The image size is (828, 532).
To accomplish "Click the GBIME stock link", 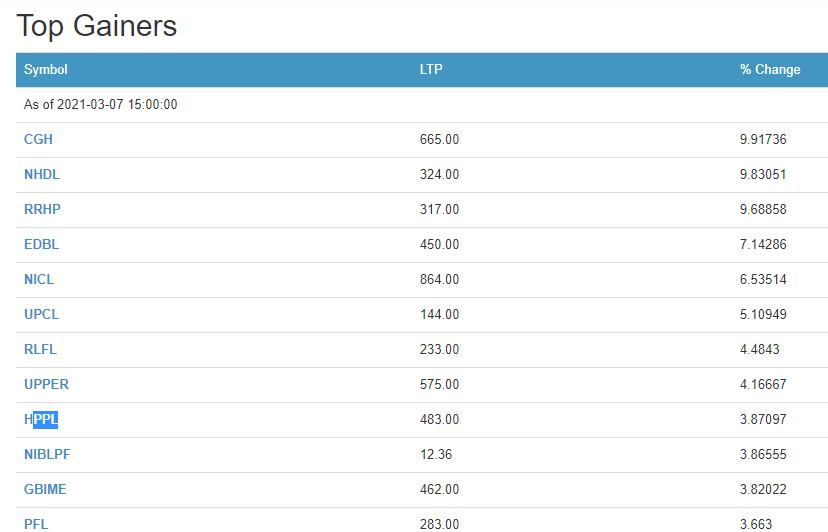I will tap(45, 490).
